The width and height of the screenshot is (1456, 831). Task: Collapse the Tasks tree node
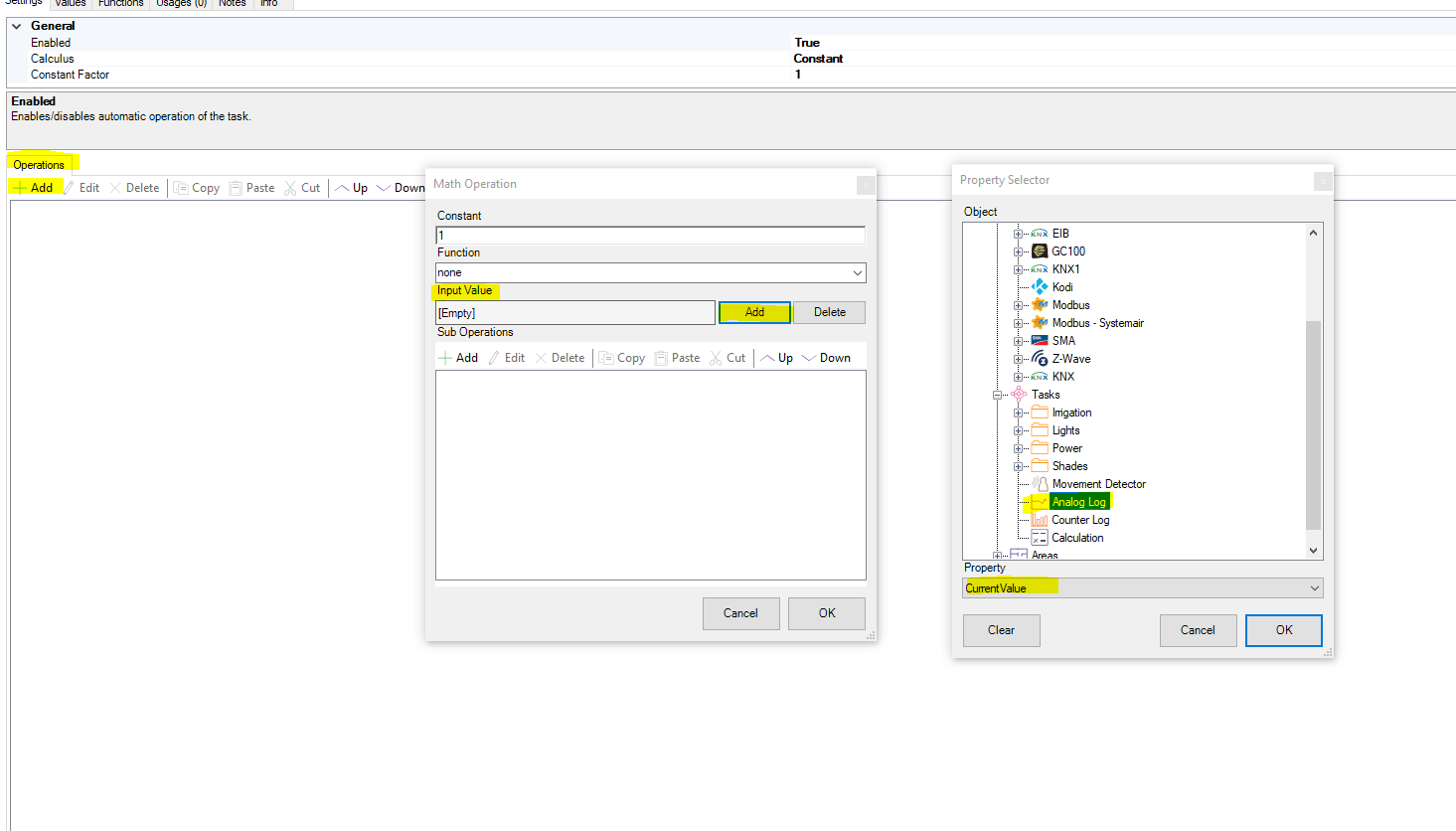coord(997,396)
